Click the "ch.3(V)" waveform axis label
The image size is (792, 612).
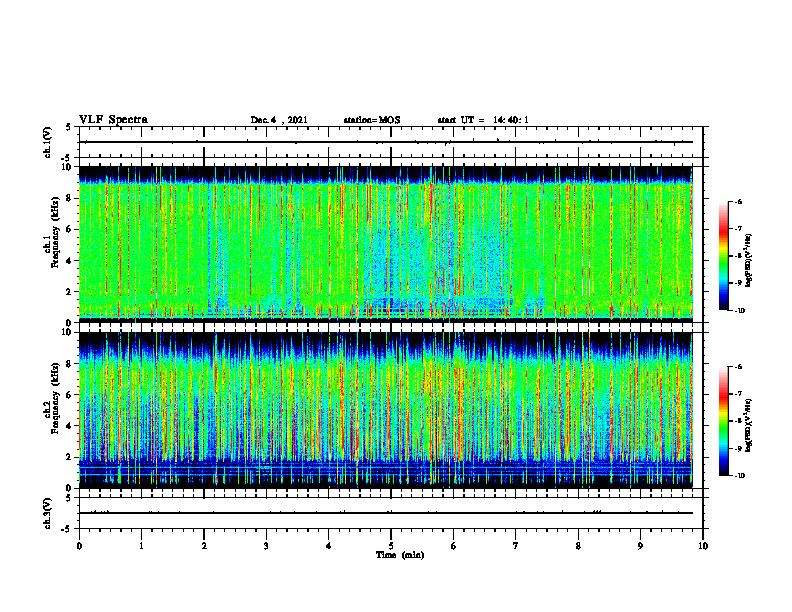tap(48, 513)
